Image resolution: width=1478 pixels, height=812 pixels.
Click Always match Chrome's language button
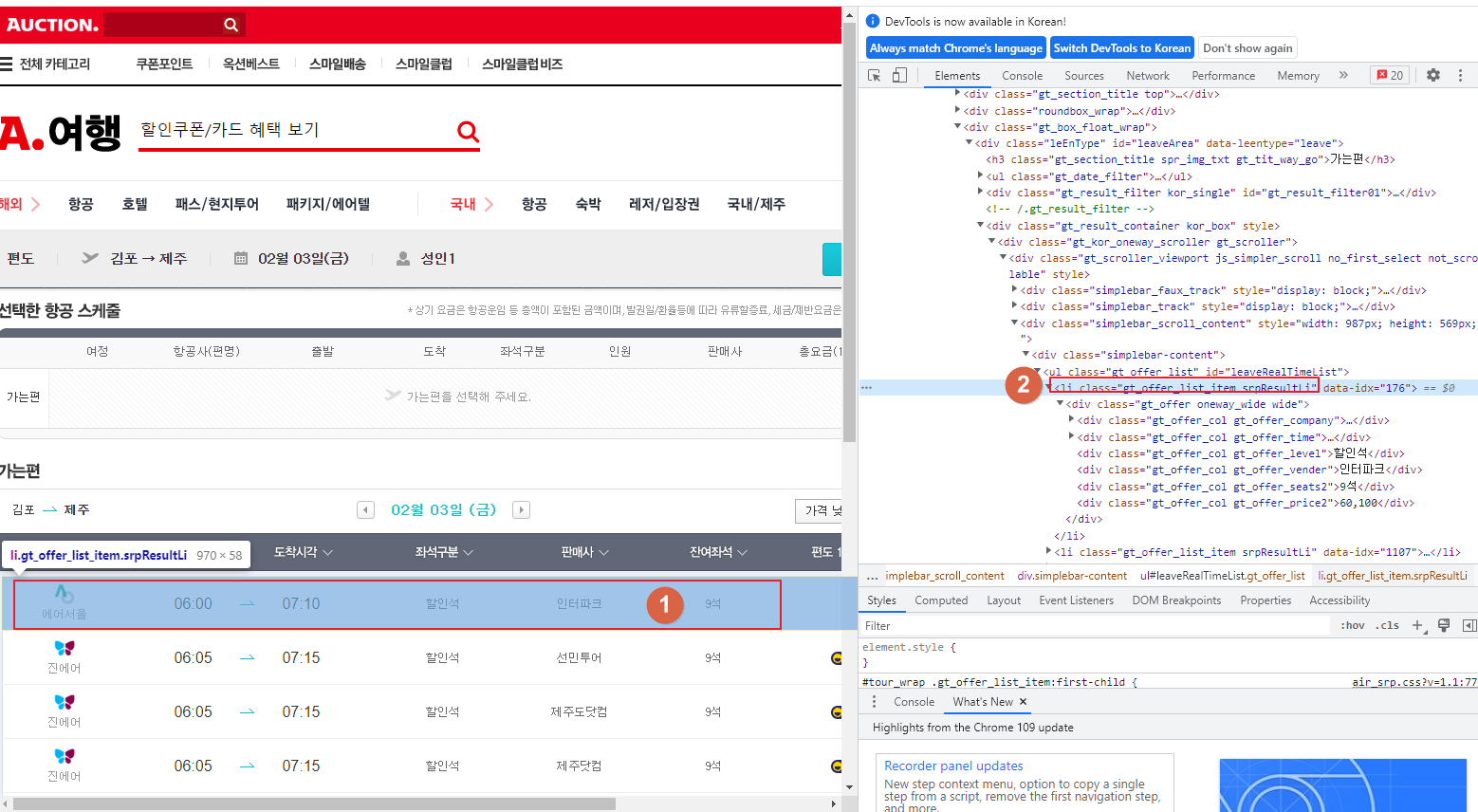click(955, 48)
